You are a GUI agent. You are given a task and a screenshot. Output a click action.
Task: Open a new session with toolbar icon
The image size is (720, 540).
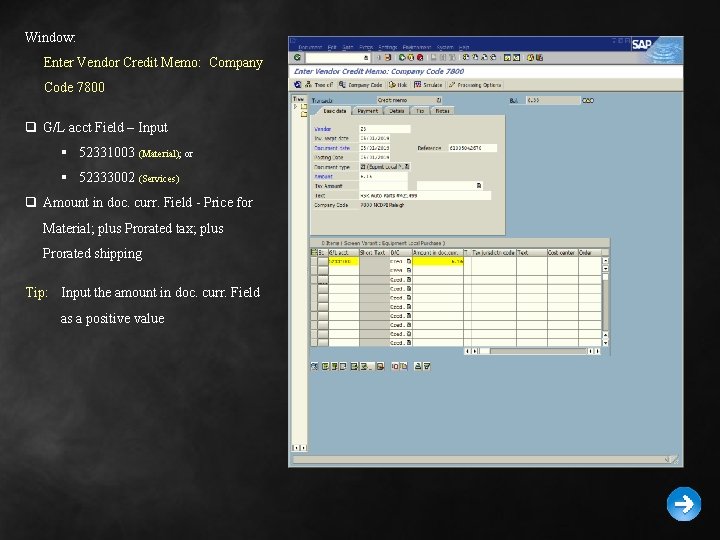coord(507,57)
